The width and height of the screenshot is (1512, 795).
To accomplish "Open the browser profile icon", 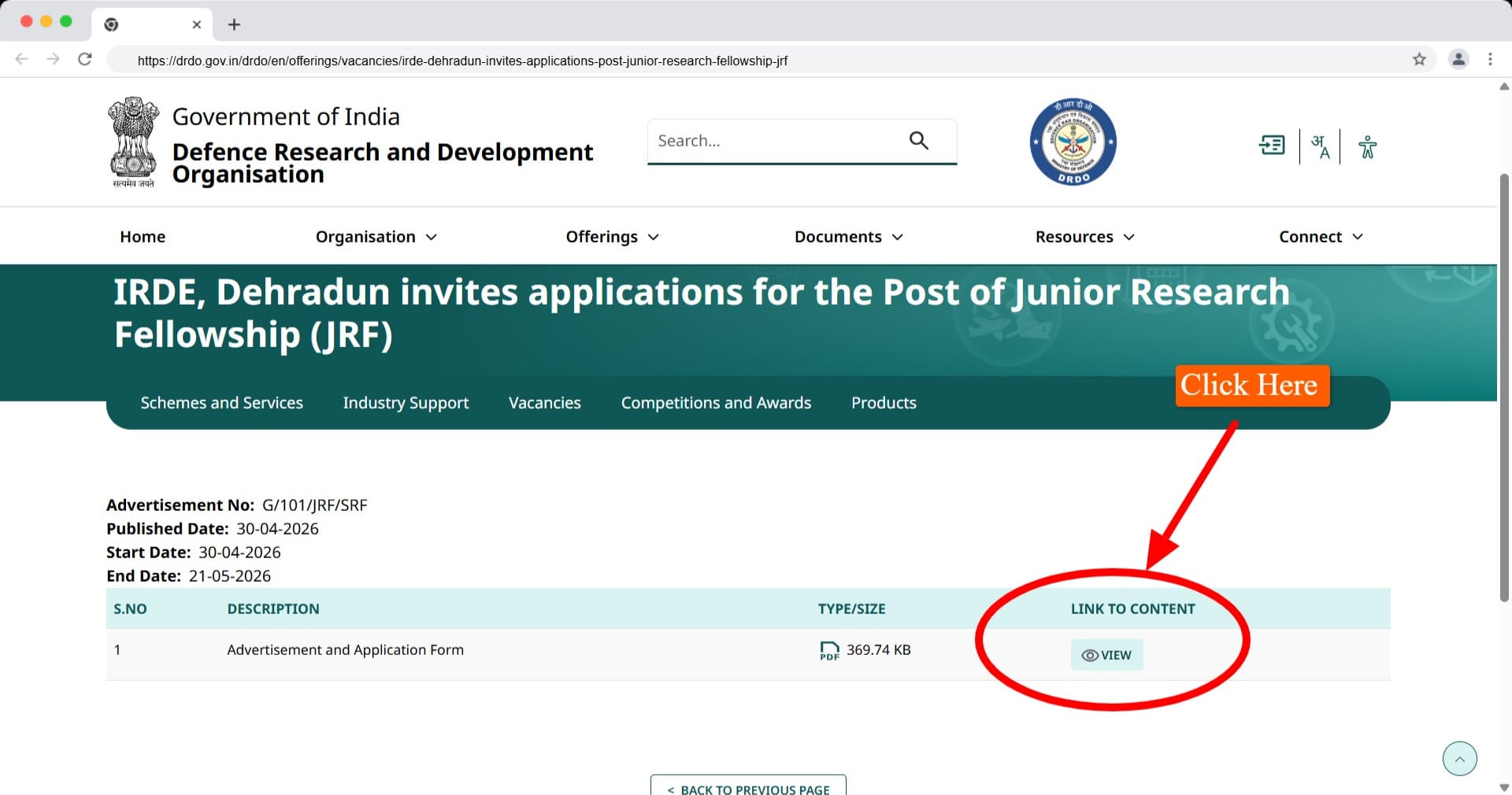I will (x=1458, y=60).
